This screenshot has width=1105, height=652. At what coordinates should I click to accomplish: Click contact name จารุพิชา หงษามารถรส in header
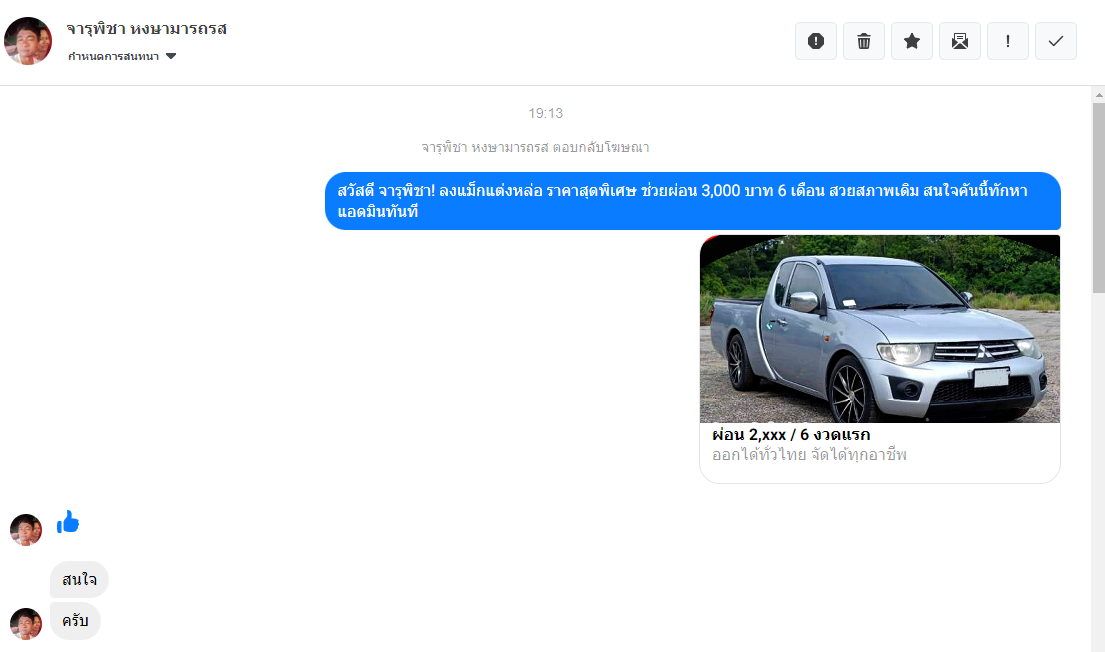point(147,29)
